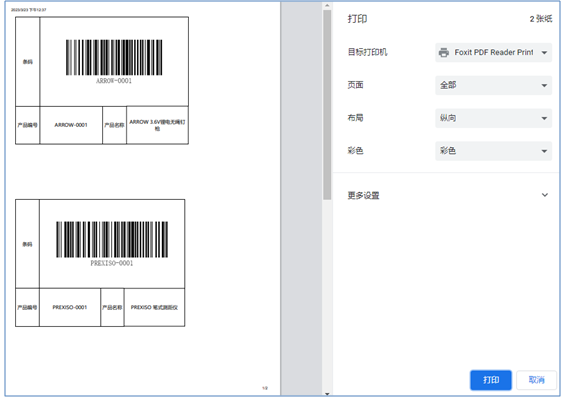Open the 彩色 color mode dropdown
562x398 pixels.
(493, 151)
